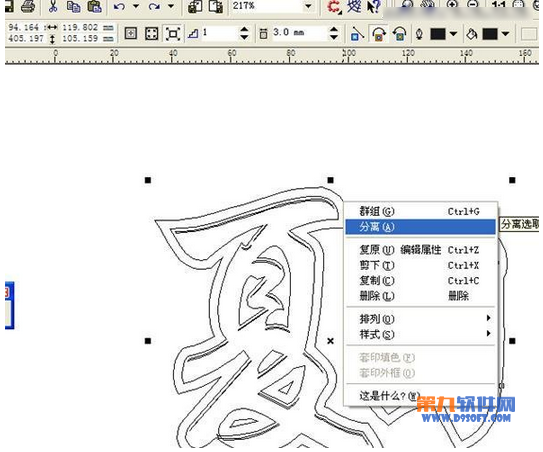Image resolution: width=543 pixels, height=452 pixels.
Task: Select the Contour to center button
Action: [131, 34]
